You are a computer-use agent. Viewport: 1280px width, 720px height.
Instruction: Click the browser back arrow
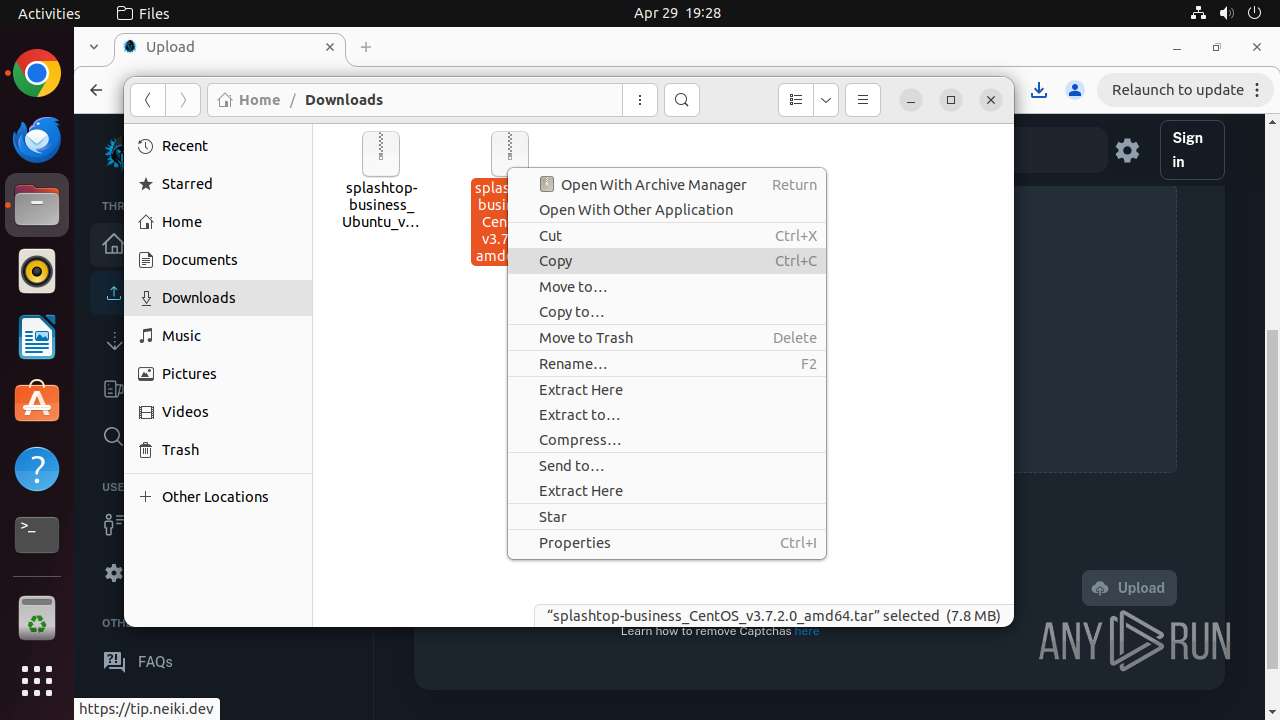point(96,90)
